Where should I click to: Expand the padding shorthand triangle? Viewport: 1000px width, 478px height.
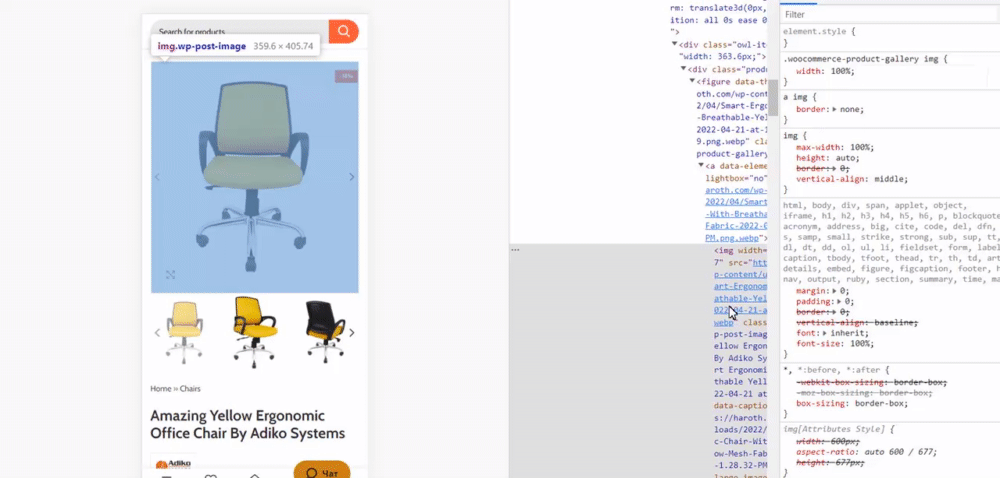tap(839, 301)
